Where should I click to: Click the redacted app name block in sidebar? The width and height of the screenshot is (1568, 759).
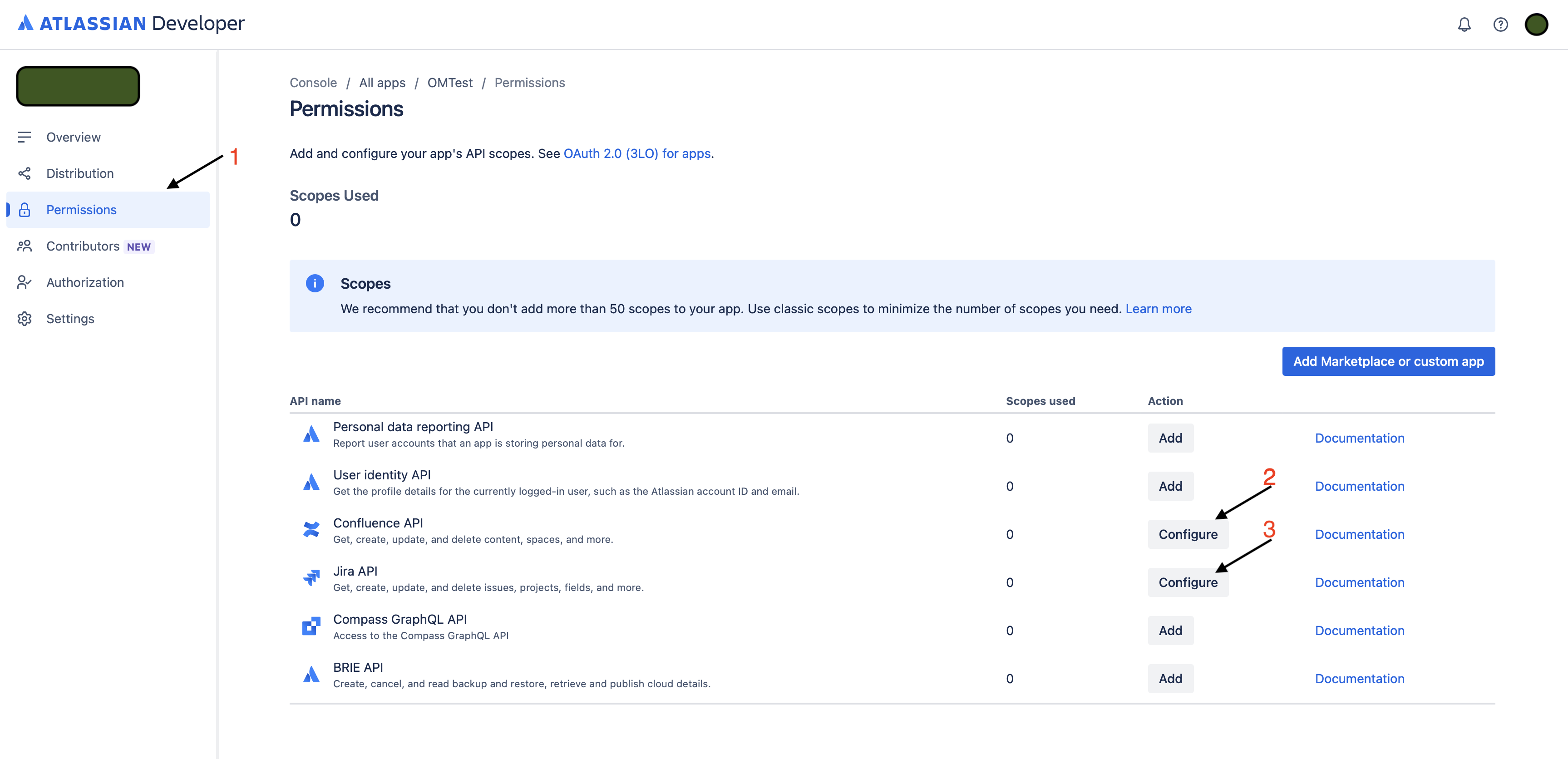pos(78,86)
